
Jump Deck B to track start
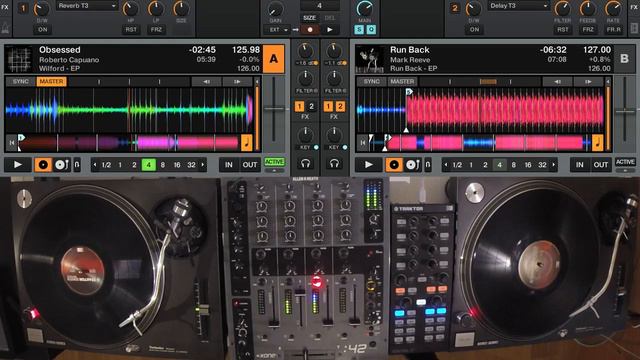(362, 142)
